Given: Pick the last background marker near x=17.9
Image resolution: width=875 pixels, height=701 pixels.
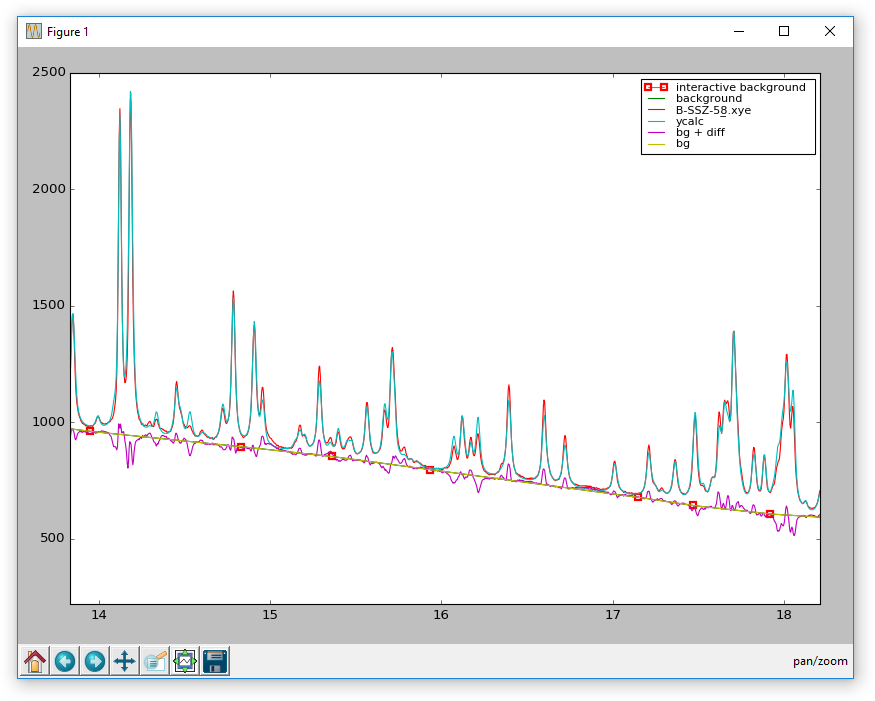Looking at the screenshot, I should (770, 514).
